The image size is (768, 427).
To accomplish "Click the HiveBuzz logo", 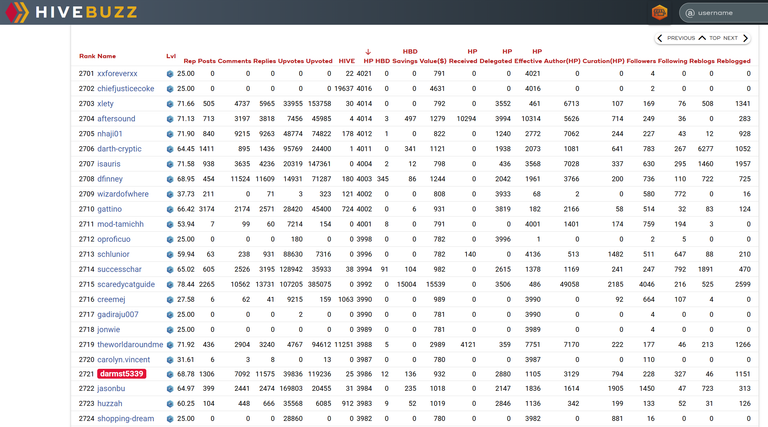I will (72, 12).
